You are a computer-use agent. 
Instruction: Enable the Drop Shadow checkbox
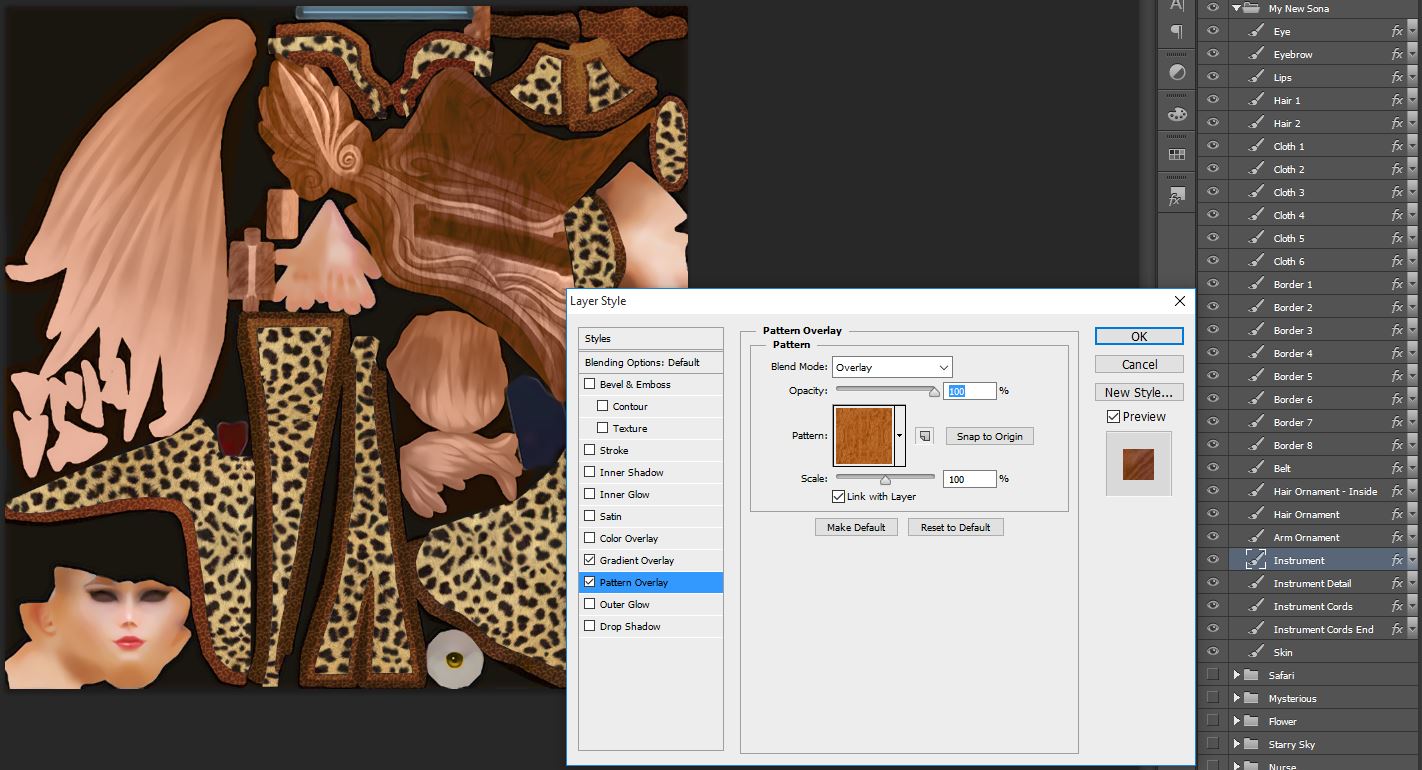590,626
